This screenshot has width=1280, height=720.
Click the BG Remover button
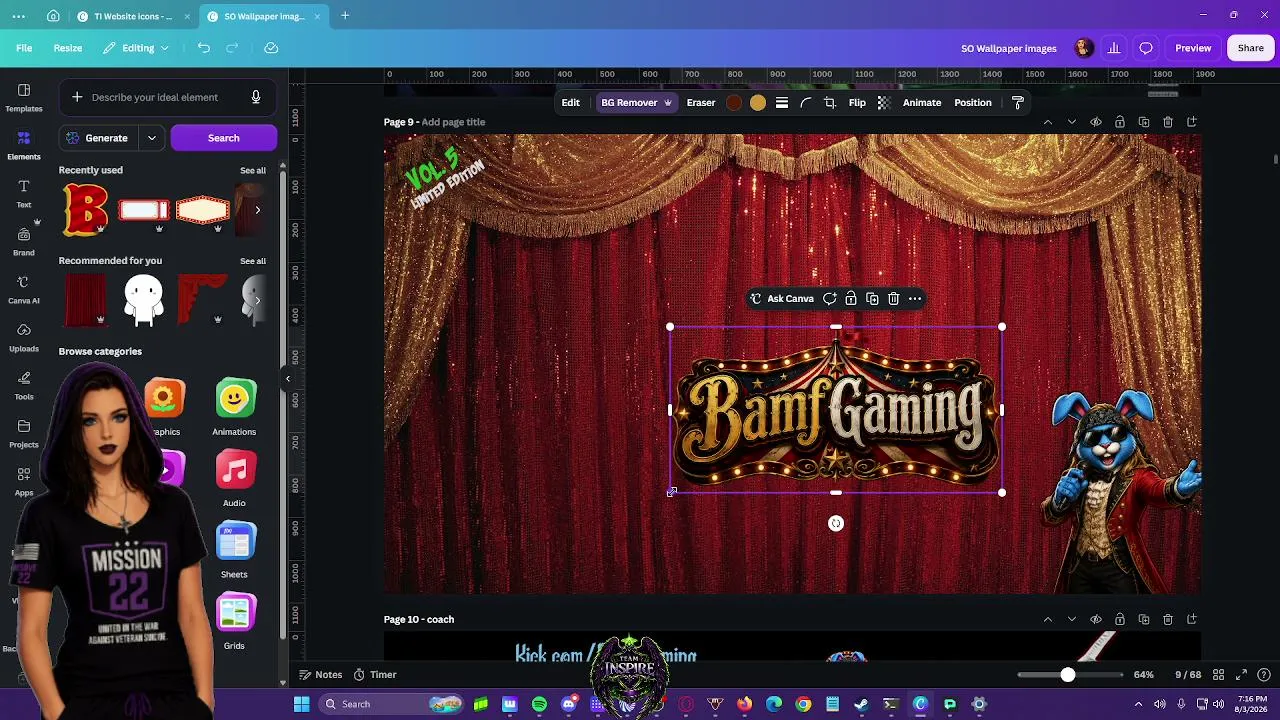(x=636, y=103)
